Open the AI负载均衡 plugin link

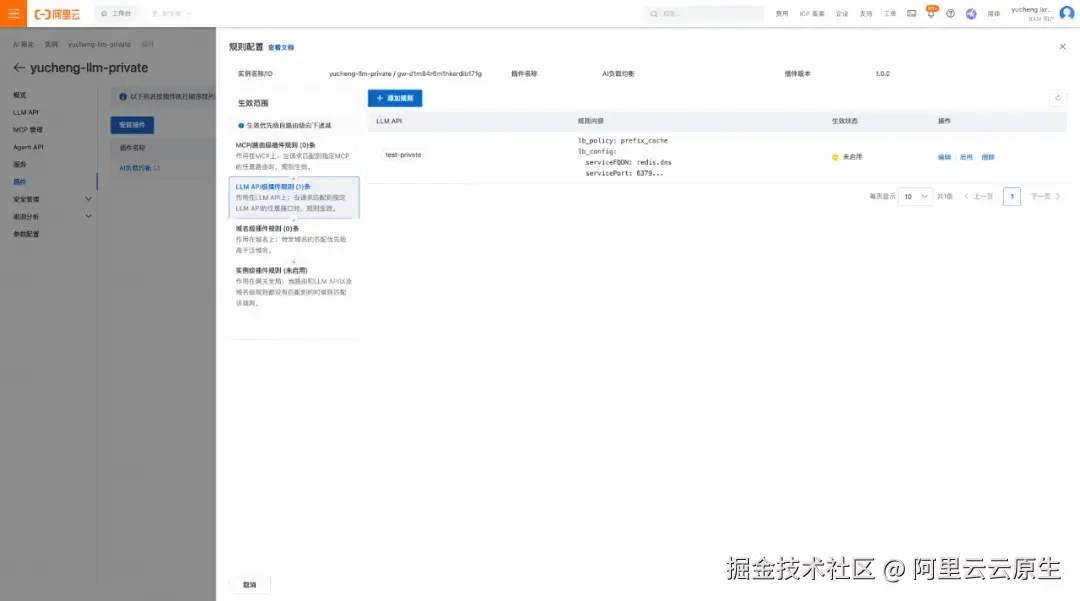pos(139,168)
